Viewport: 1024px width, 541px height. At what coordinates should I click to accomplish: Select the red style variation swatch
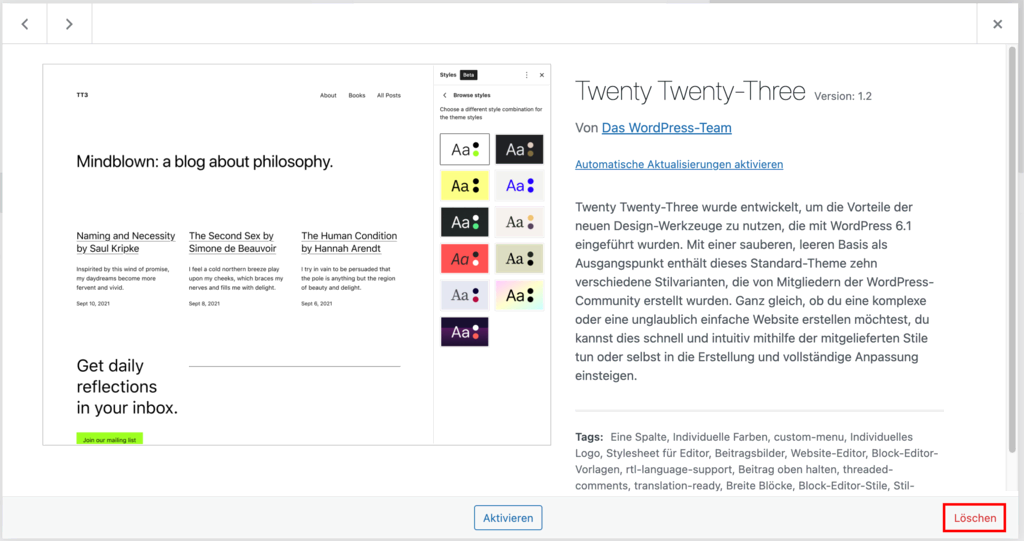tap(464, 259)
